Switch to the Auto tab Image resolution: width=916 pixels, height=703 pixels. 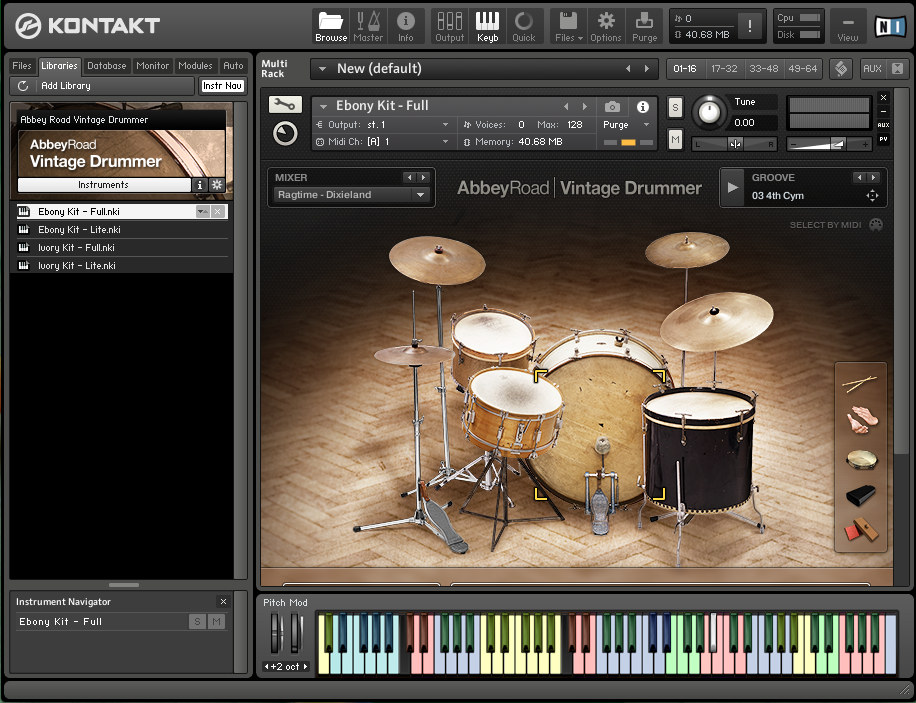coord(233,66)
